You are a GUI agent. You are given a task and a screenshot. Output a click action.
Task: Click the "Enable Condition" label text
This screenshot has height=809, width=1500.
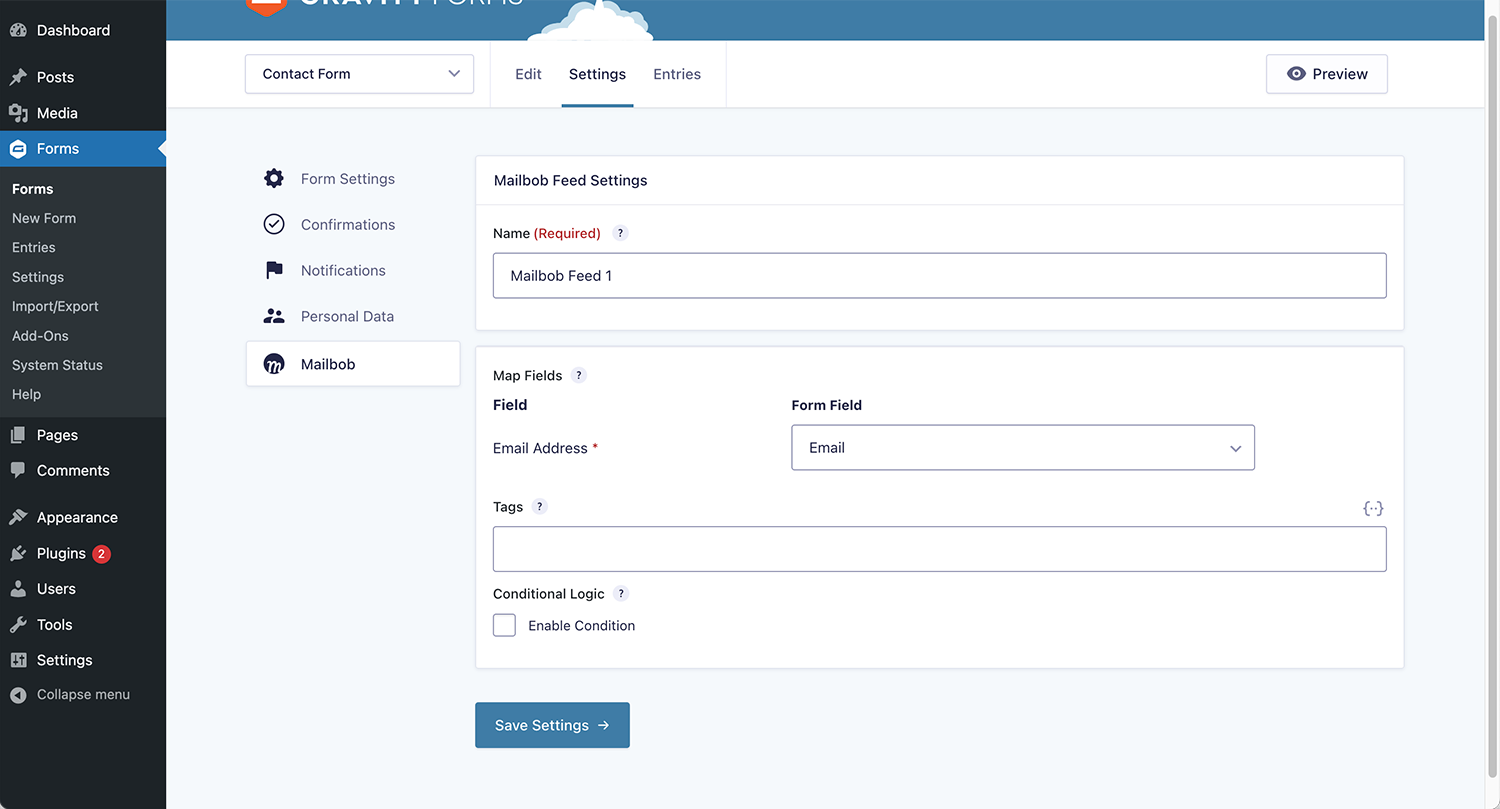(x=581, y=626)
